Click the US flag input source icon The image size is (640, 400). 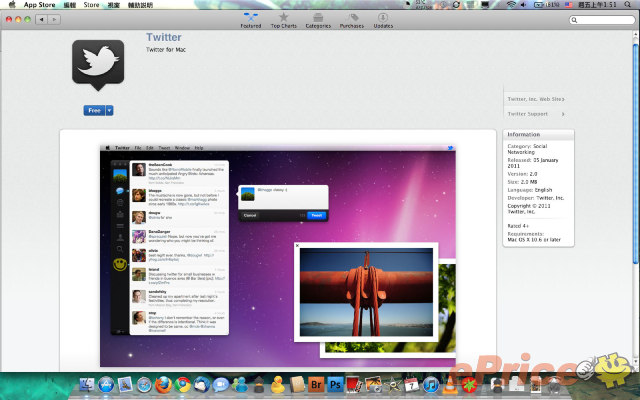[x=568, y=4]
